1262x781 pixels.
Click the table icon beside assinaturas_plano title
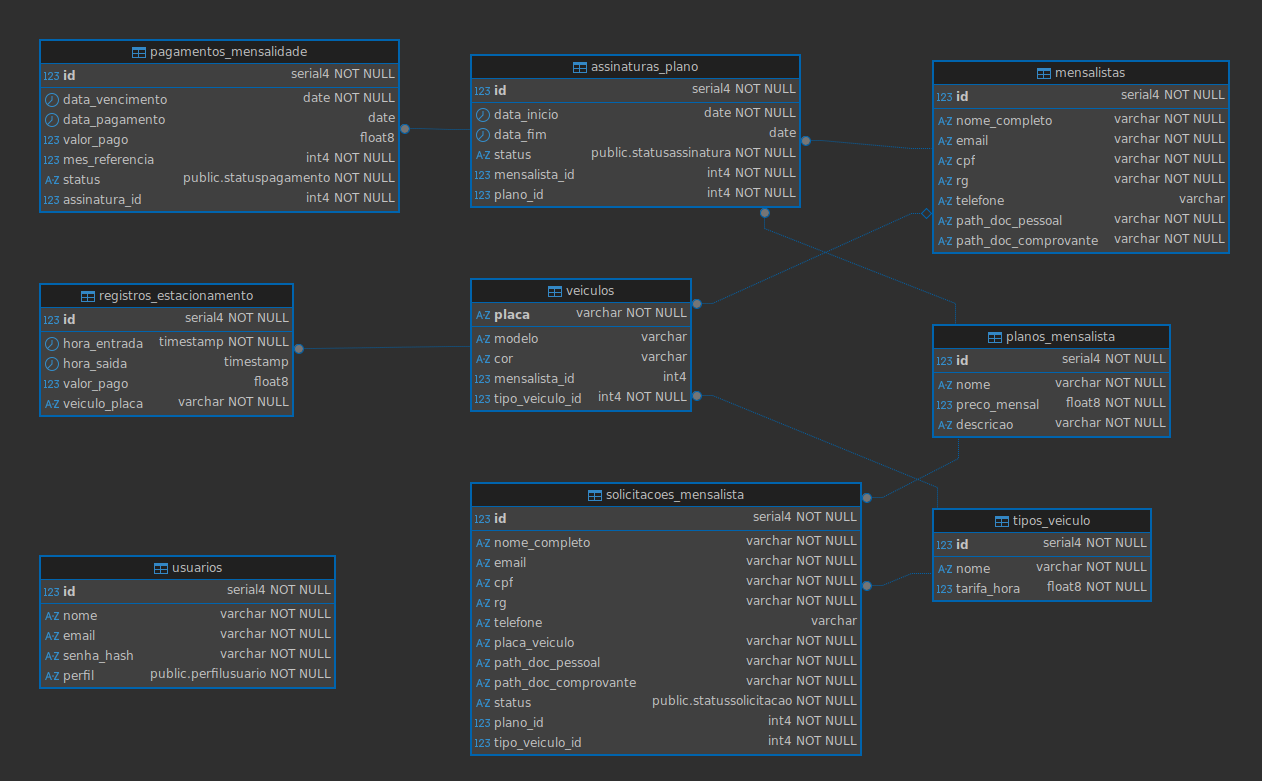pos(580,67)
